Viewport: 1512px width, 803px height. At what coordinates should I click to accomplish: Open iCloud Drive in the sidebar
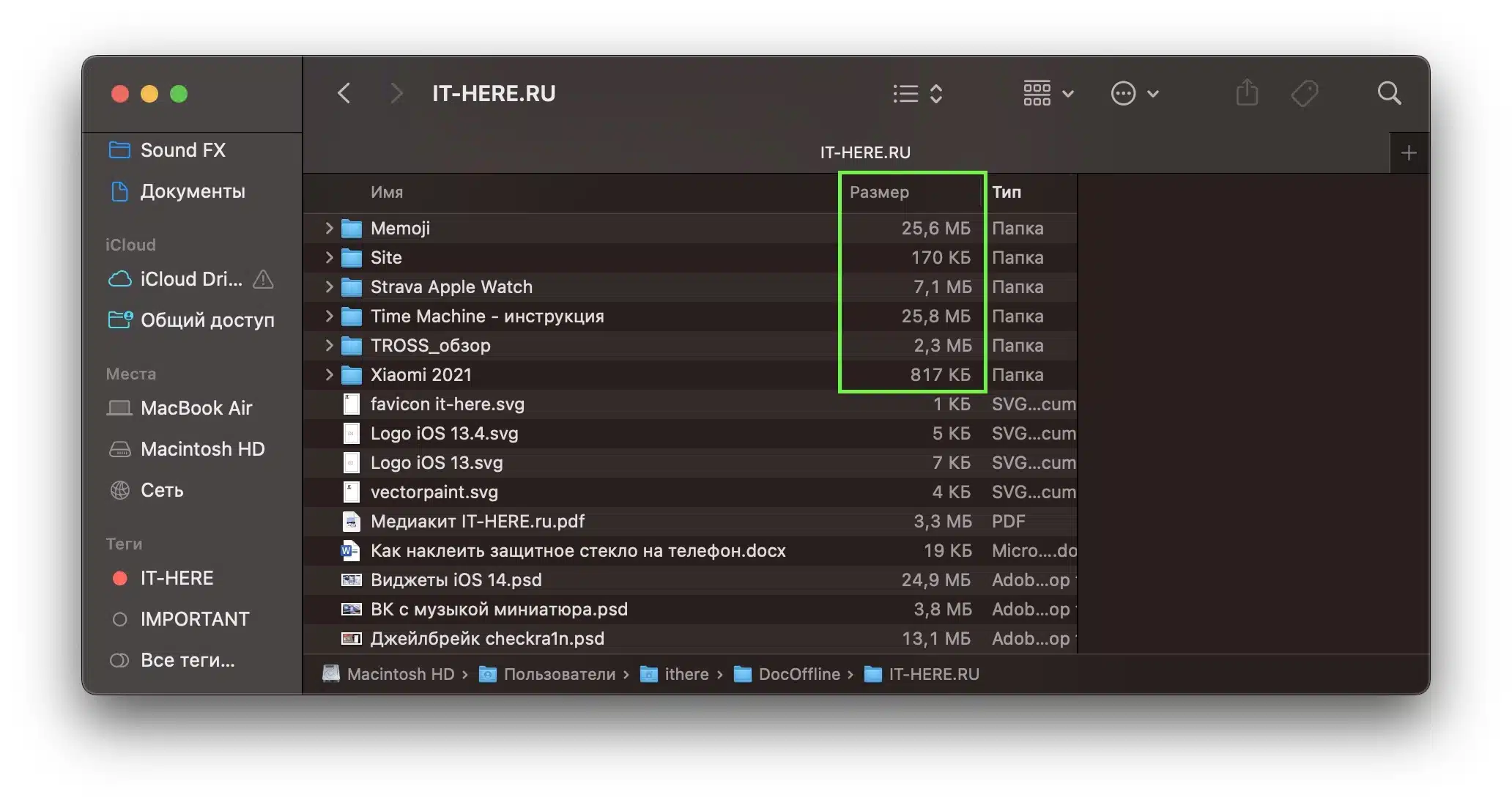(190, 279)
